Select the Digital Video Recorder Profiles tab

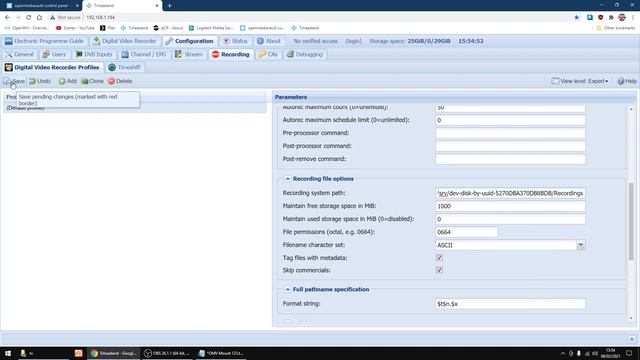[x=52, y=67]
